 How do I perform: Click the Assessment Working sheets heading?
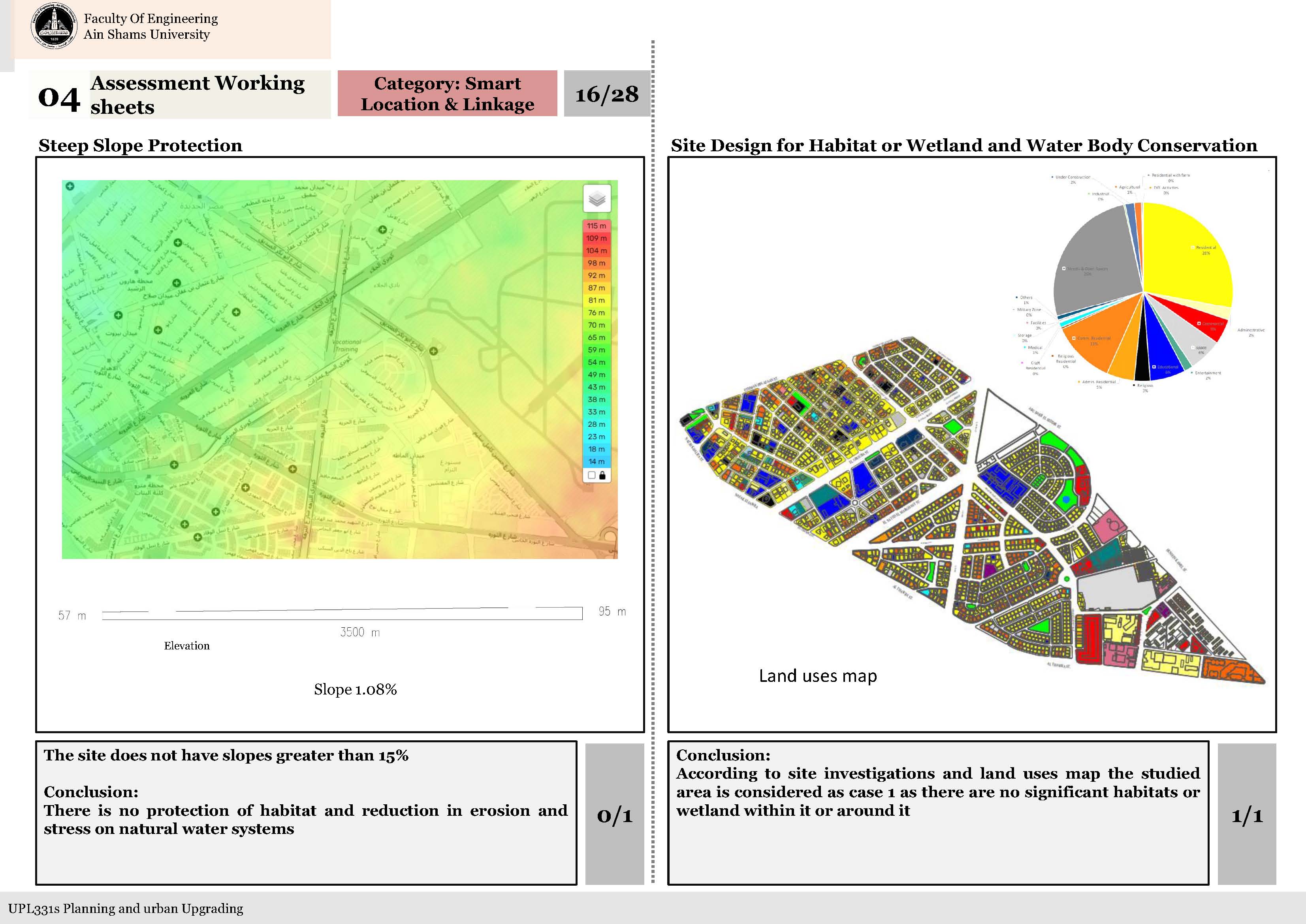(x=198, y=94)
